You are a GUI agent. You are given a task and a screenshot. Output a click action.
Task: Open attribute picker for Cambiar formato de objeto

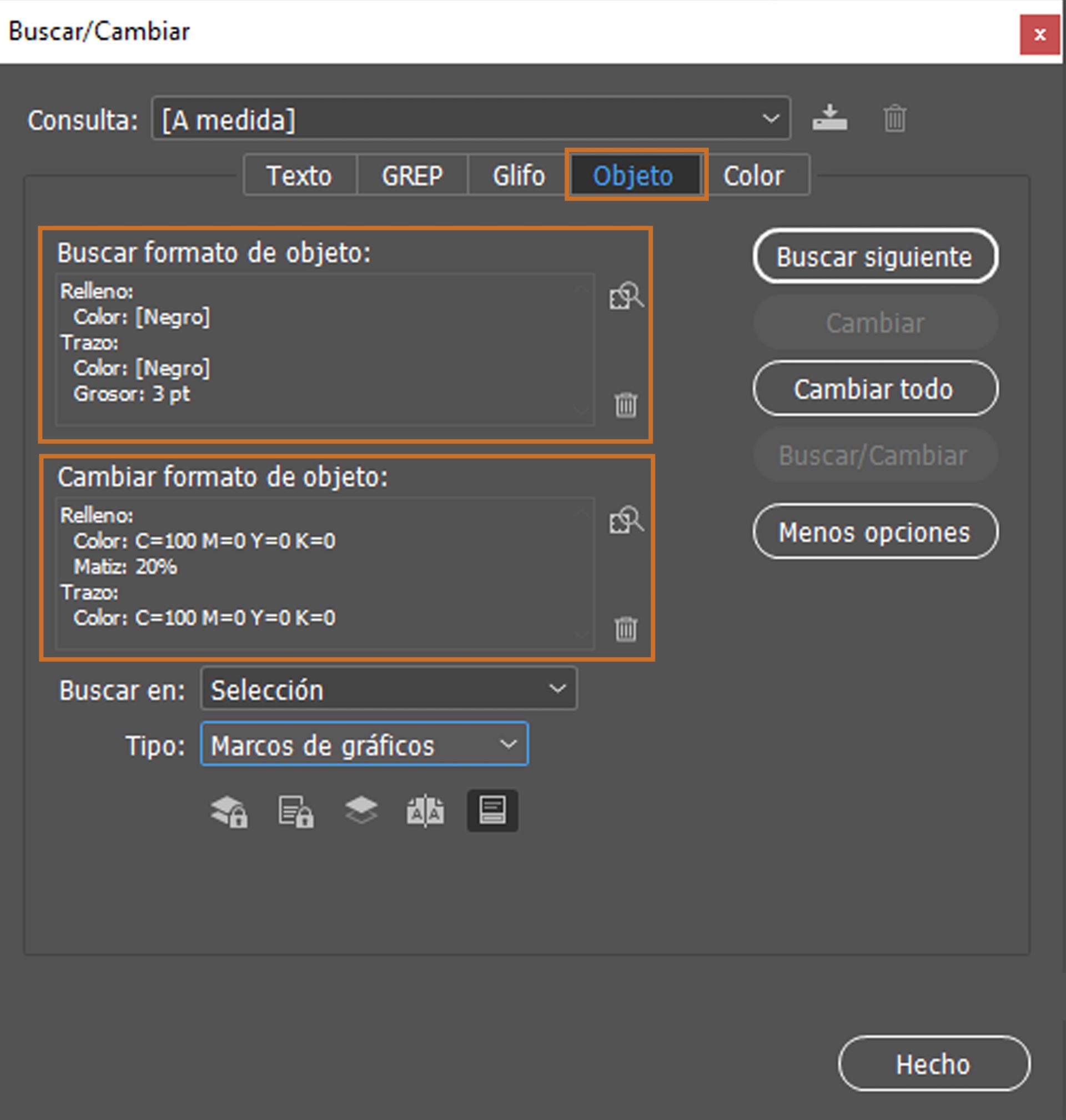tap(626, 520)
